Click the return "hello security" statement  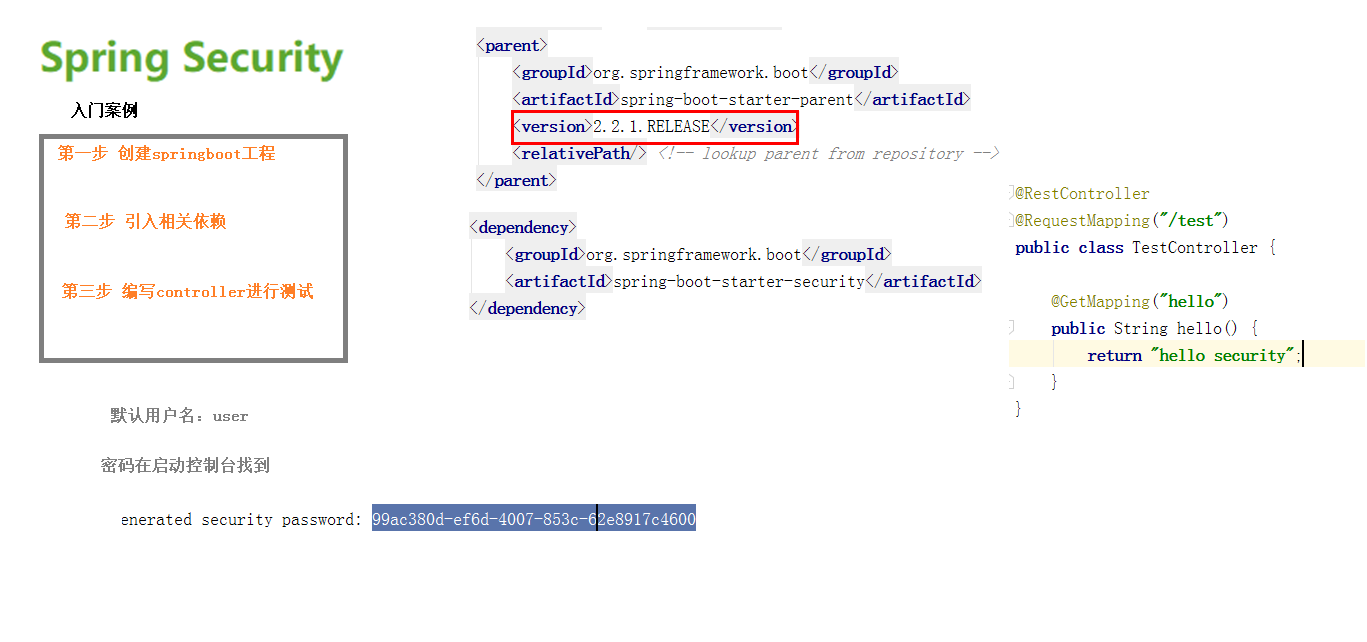(x=1195, y=356)
